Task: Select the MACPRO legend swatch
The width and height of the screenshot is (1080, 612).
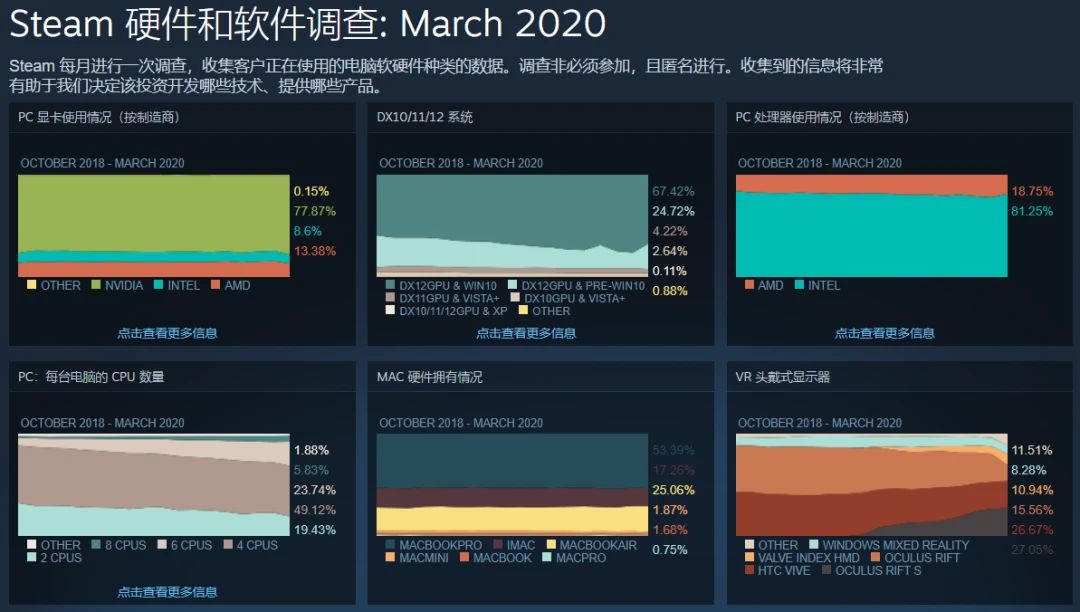Action: coord(547,557)
